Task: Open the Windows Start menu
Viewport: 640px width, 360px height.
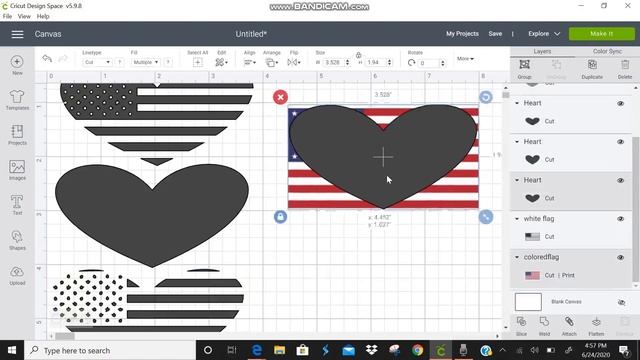Action: pos(12,350)
